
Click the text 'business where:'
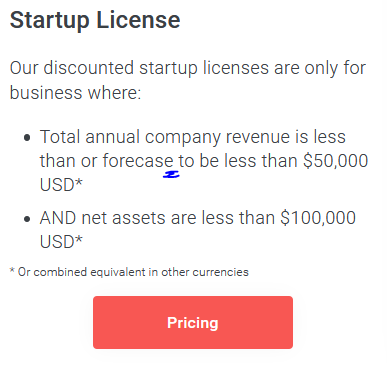(x=75, y=92)
